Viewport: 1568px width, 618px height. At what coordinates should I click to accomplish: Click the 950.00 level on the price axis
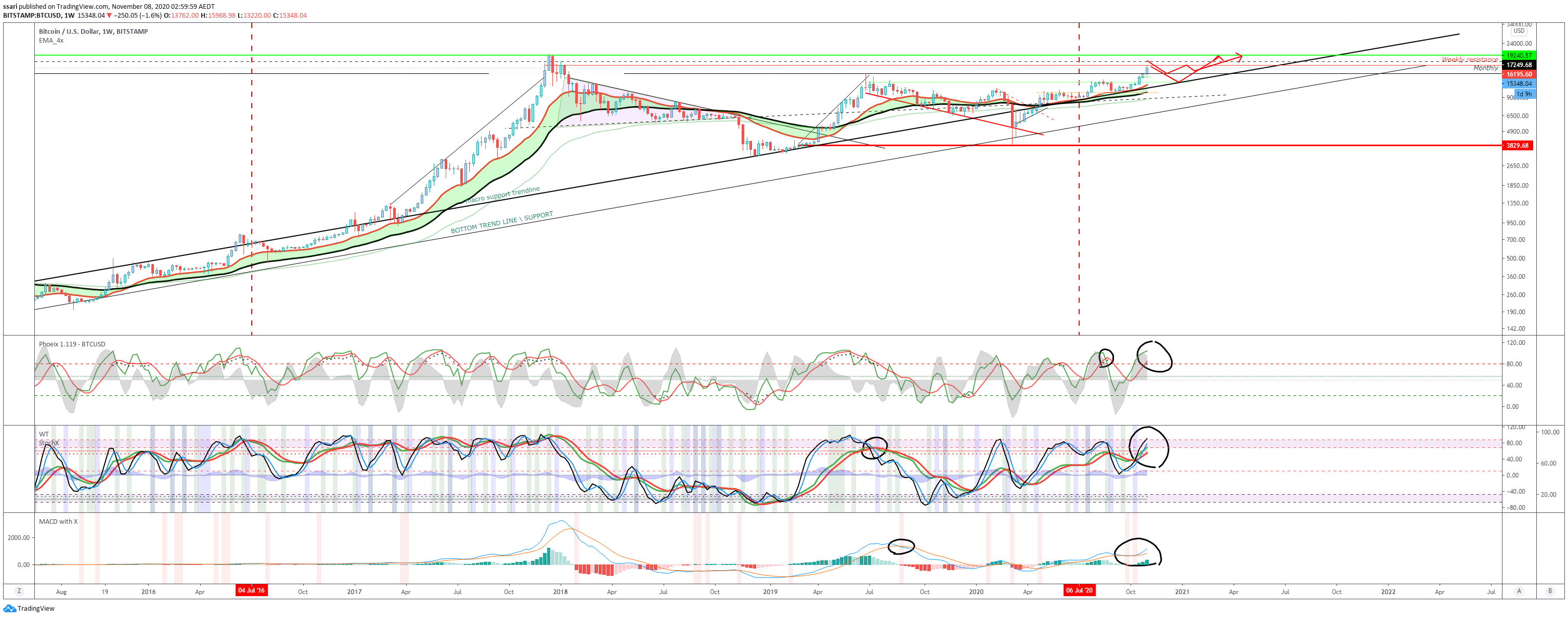pyautogui.click(x=1517, y=223)
